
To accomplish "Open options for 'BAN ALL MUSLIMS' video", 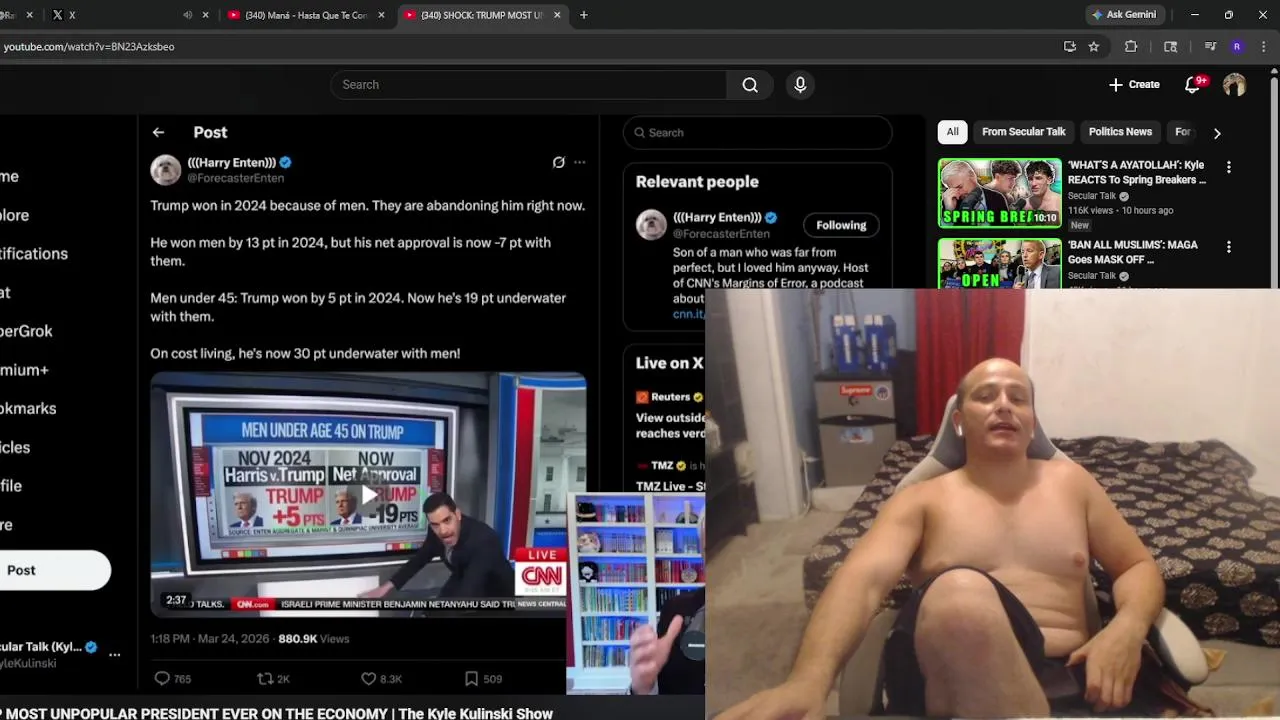I will [1229, 247].
